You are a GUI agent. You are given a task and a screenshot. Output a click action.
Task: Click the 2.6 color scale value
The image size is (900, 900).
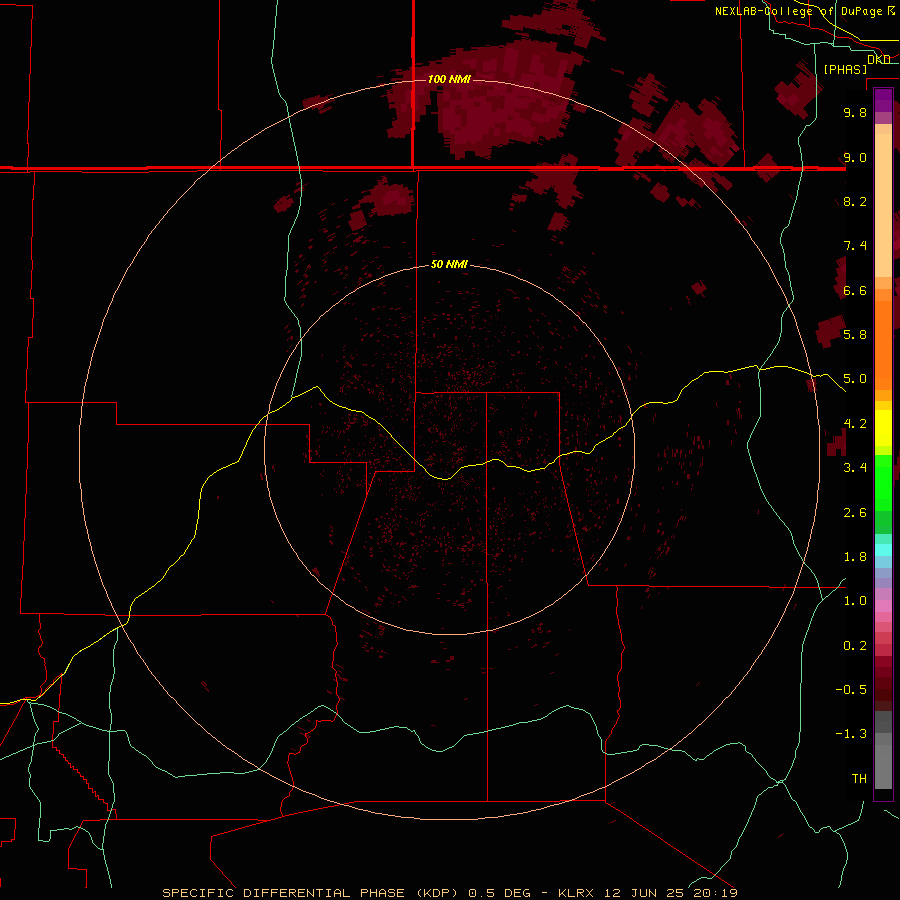coord(855,512)
